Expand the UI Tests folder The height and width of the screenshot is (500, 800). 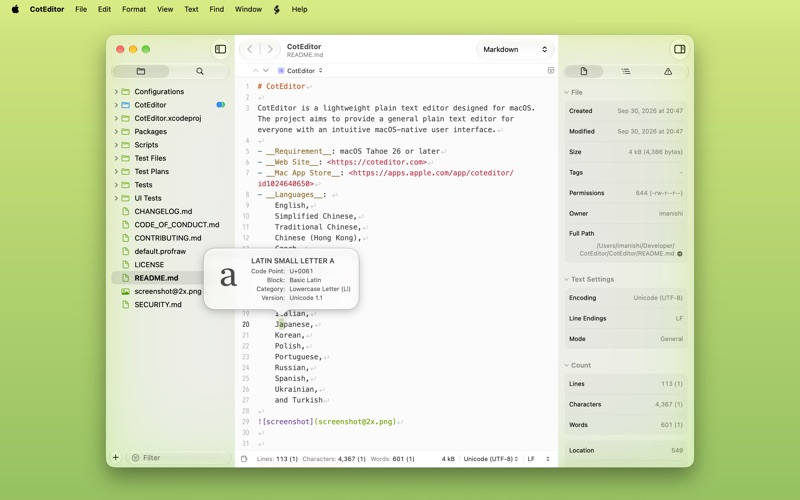(x=116, y=198)
